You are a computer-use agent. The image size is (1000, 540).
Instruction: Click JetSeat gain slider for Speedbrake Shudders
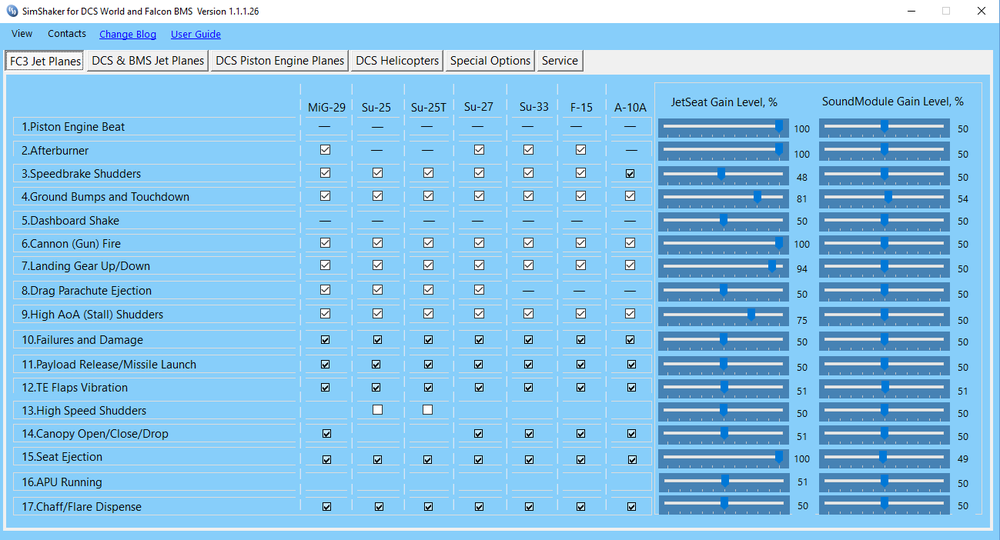(x=723, y=175)
